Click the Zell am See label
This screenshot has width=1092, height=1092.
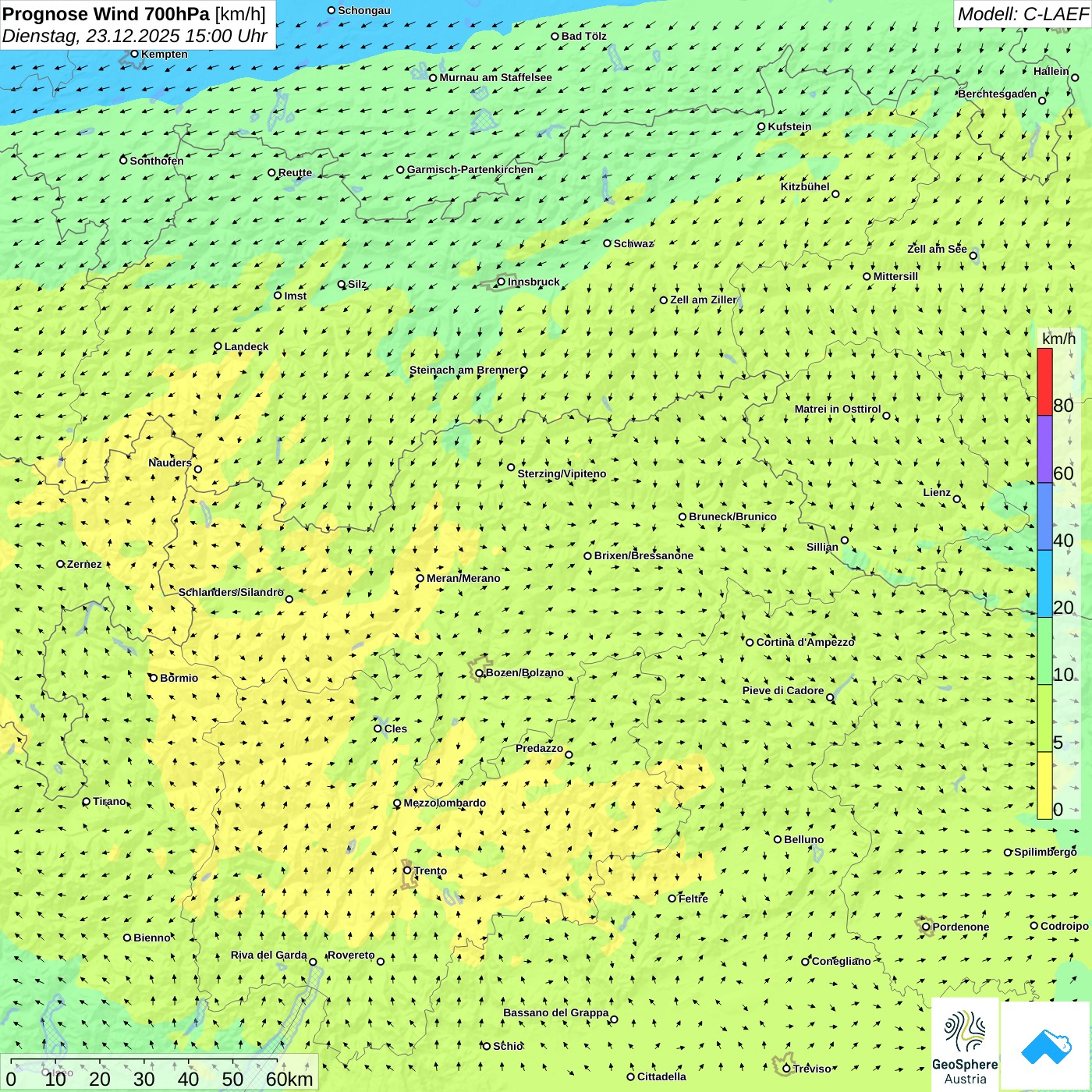point(937,249)
